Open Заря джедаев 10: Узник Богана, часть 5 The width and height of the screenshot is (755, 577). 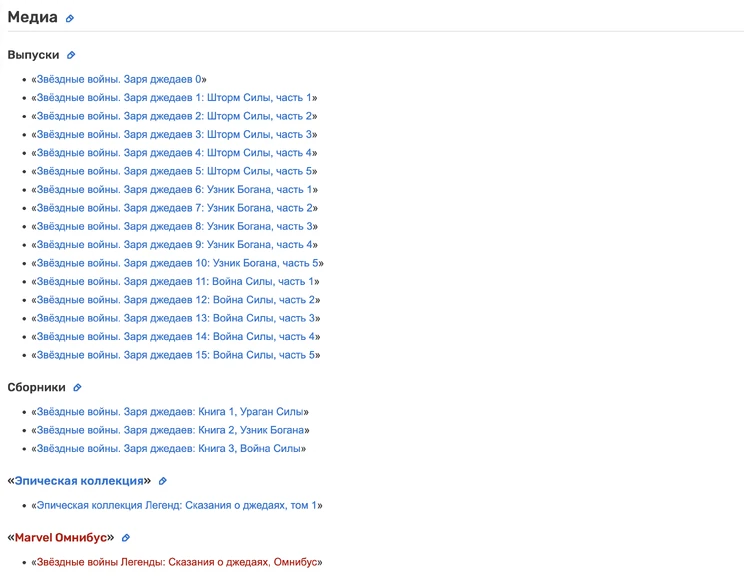tap(178, 263)
